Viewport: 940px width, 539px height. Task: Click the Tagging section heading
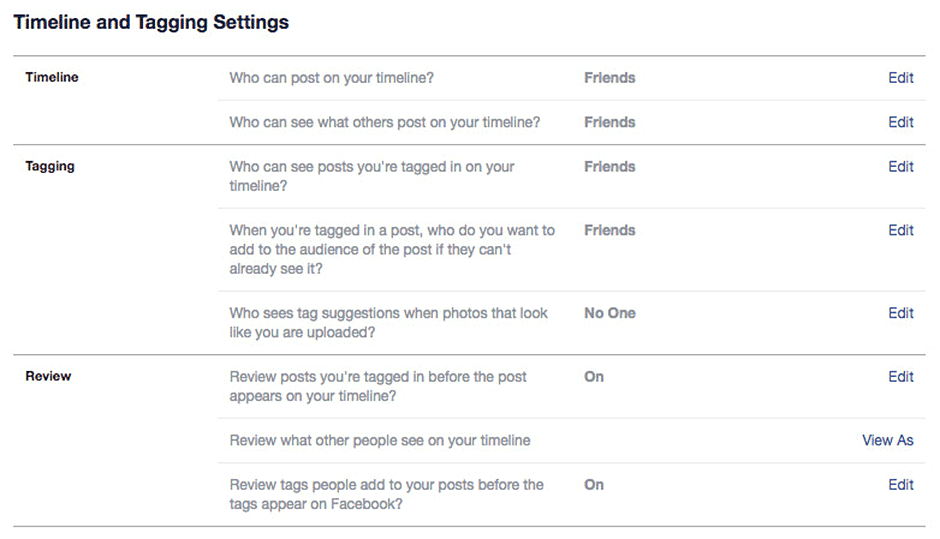[x=50, y=166]
